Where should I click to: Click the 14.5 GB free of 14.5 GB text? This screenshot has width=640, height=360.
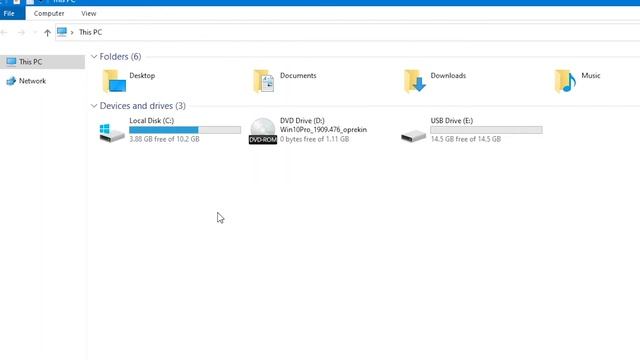coord(465,139)
